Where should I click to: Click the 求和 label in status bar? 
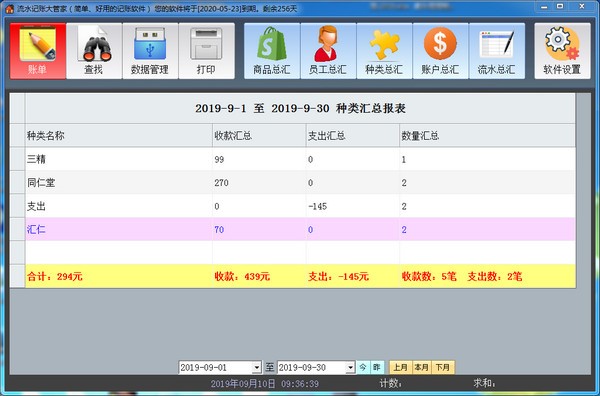(484, 383)
